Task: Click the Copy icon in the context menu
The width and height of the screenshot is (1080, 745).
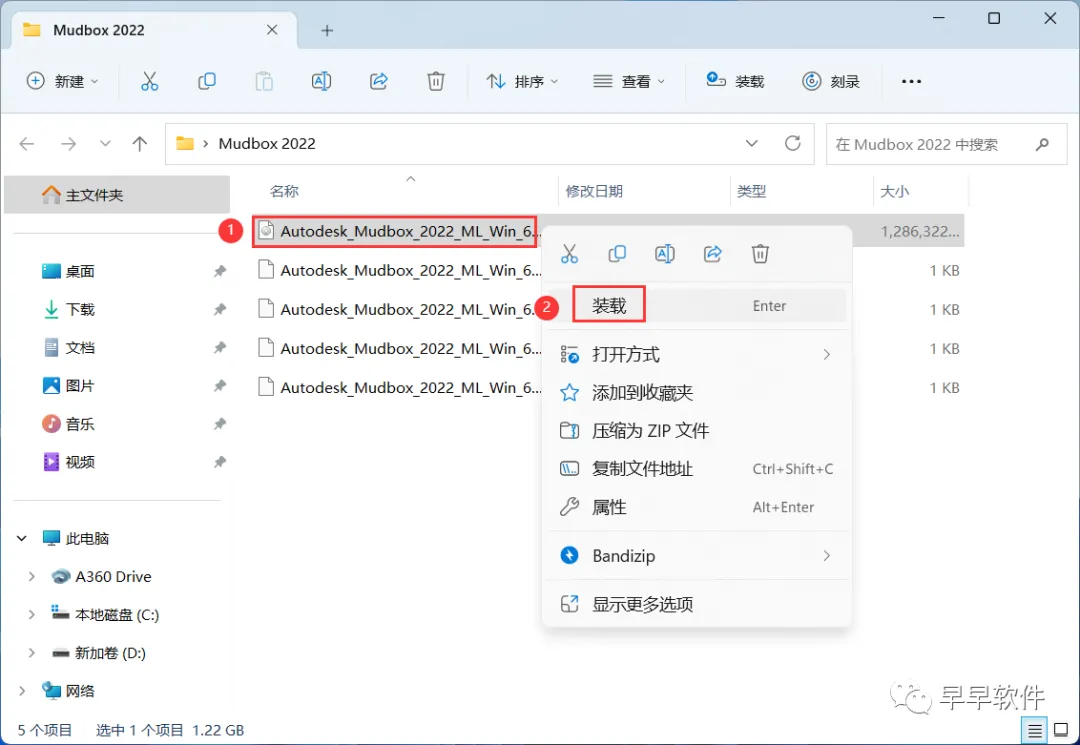Action: [617, 253]
